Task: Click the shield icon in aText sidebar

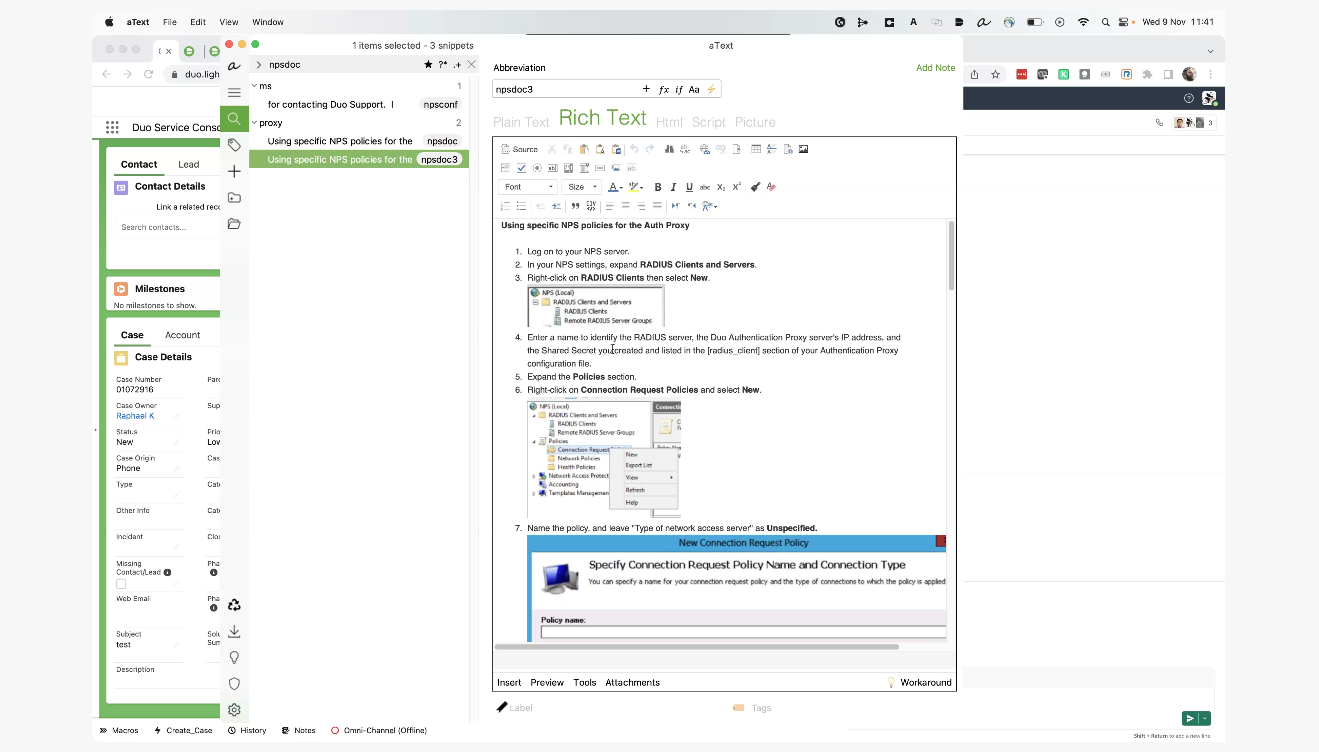Action: coord(234,684)
